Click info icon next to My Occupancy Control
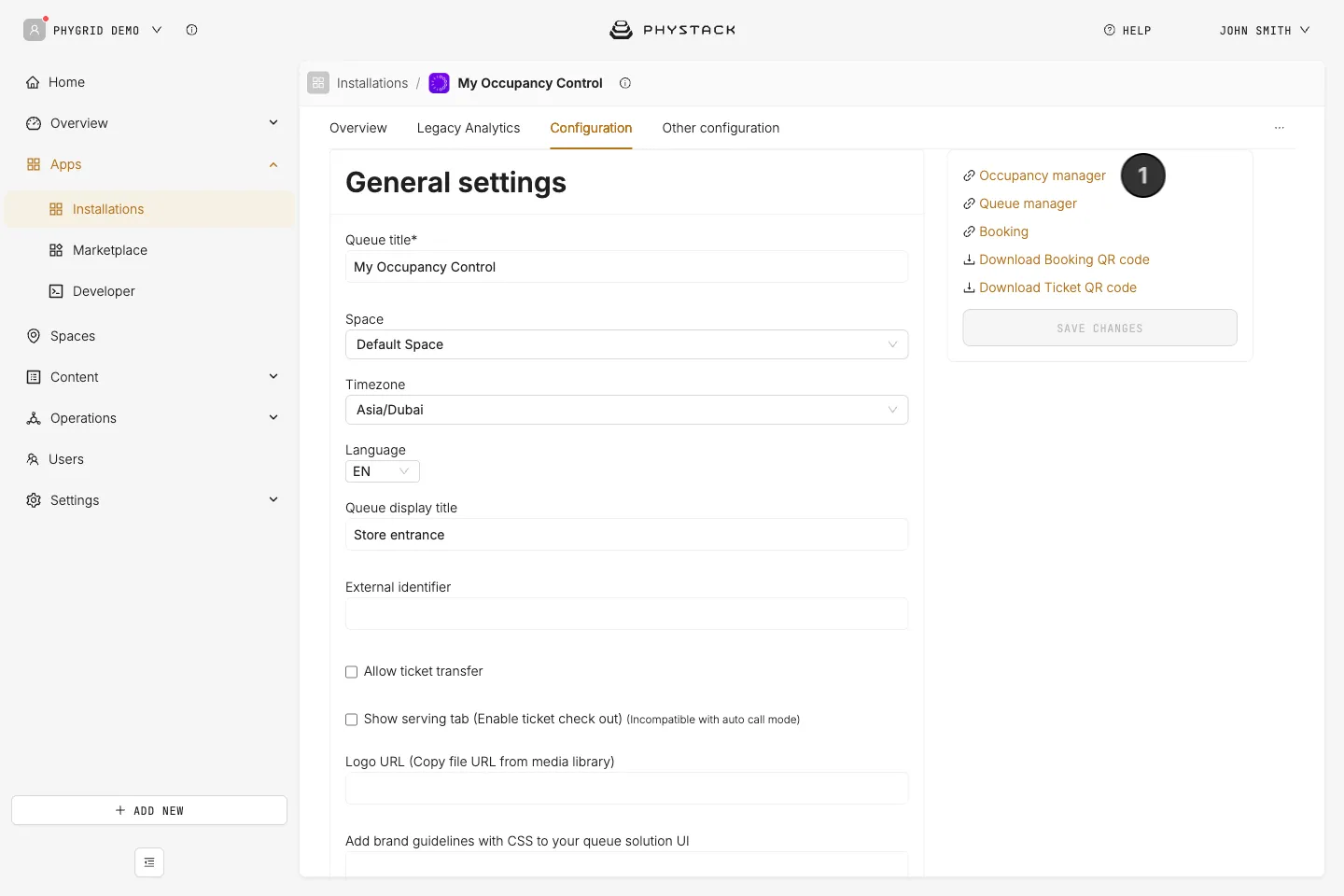The image size is (1344, 896). pos(625,83)
